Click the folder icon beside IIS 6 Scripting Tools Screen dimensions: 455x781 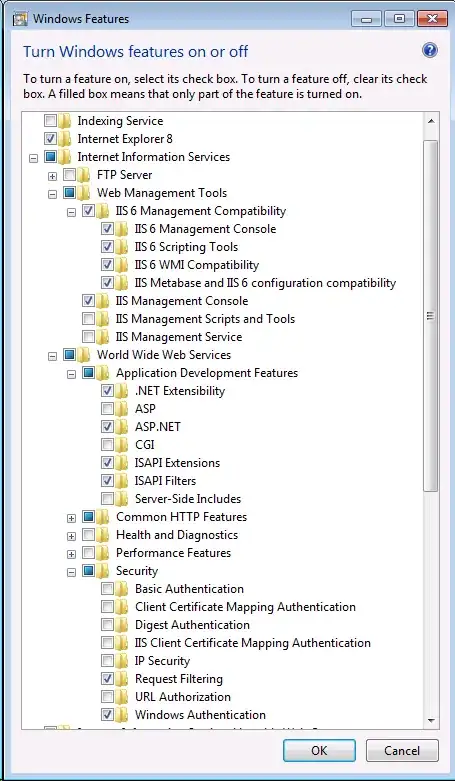pos(122,247)
